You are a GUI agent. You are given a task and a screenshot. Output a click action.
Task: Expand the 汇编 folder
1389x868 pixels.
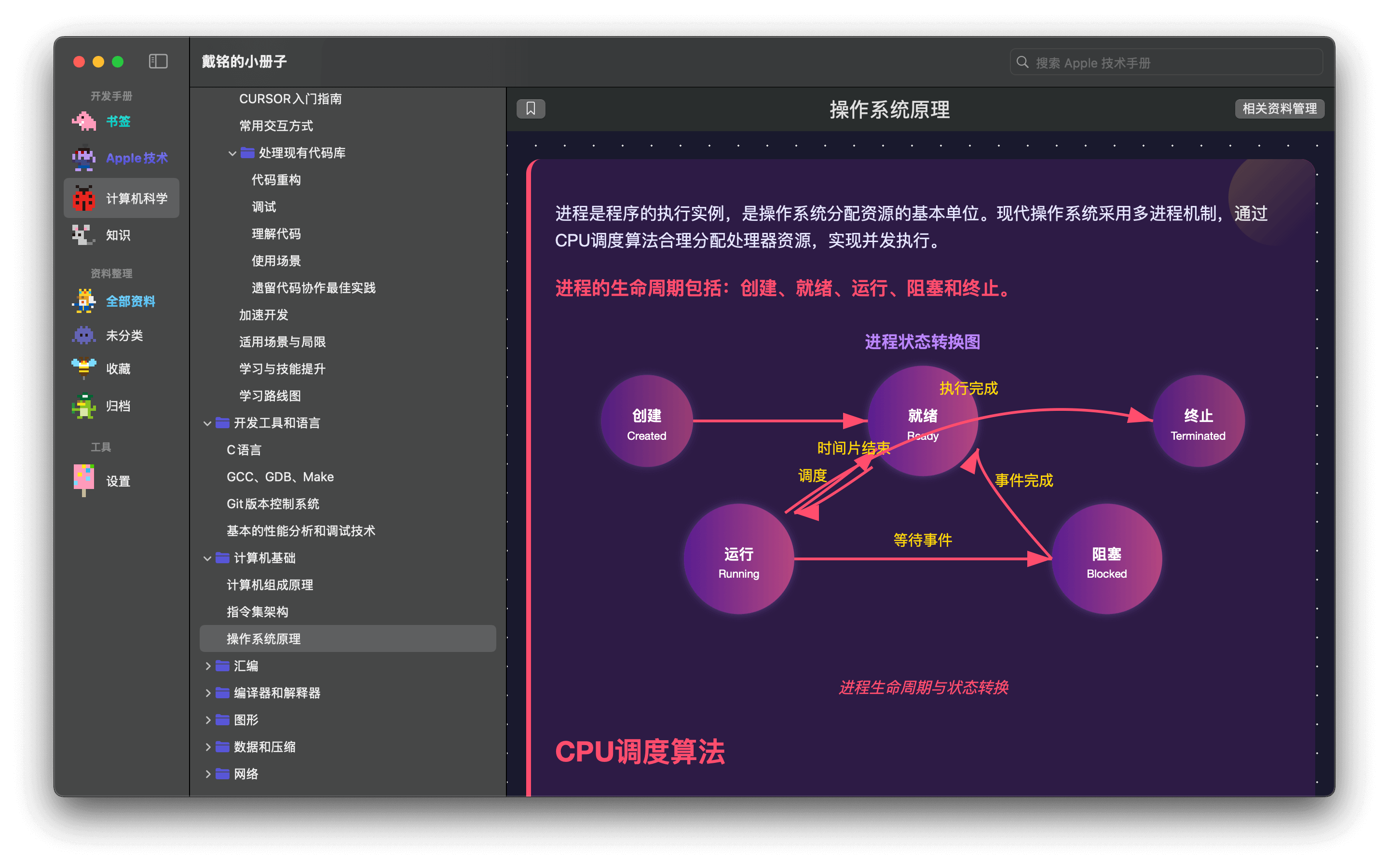(x=208, y=666)
